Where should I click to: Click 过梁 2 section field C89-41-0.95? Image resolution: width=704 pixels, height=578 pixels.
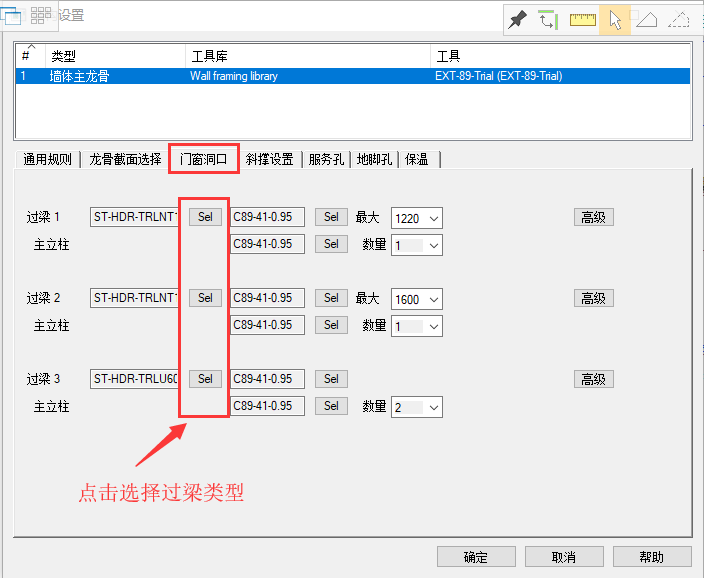(268, 298)
